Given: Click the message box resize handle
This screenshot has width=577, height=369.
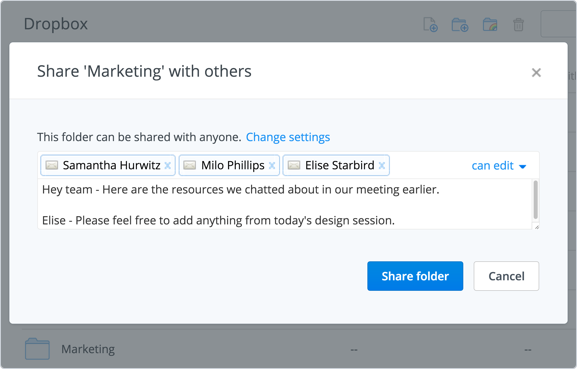Looking at the screenshot, I should pos(537,227).
